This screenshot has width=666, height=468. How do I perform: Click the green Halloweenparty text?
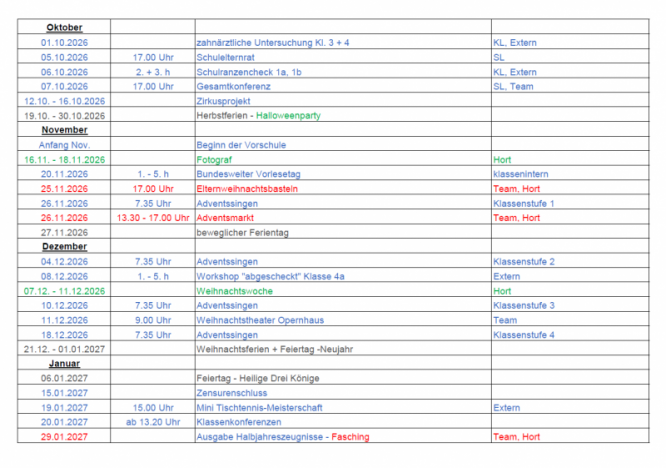(x=288, y=116)
